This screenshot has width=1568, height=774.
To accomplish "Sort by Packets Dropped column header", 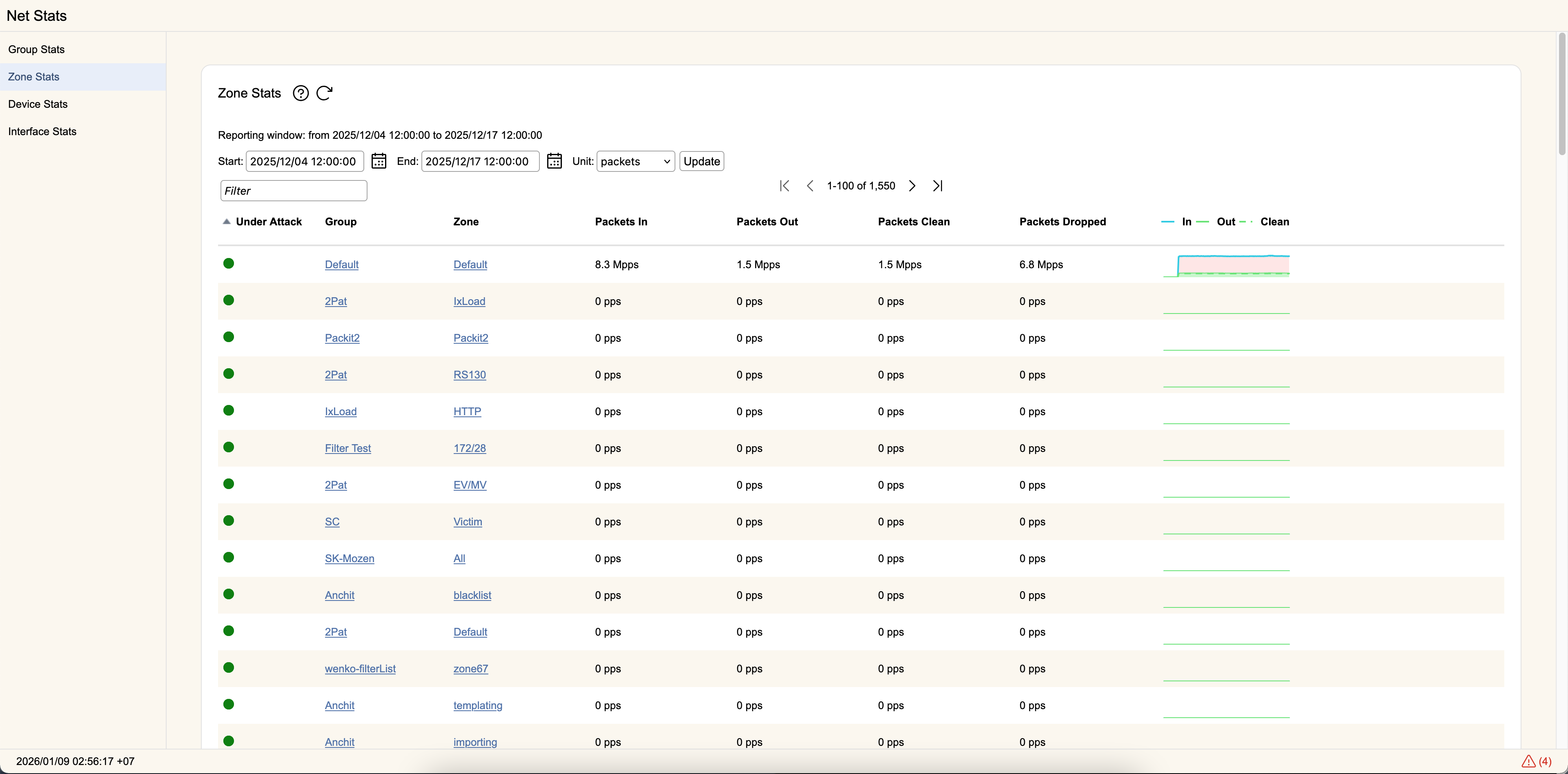I will click(1062, 222).
